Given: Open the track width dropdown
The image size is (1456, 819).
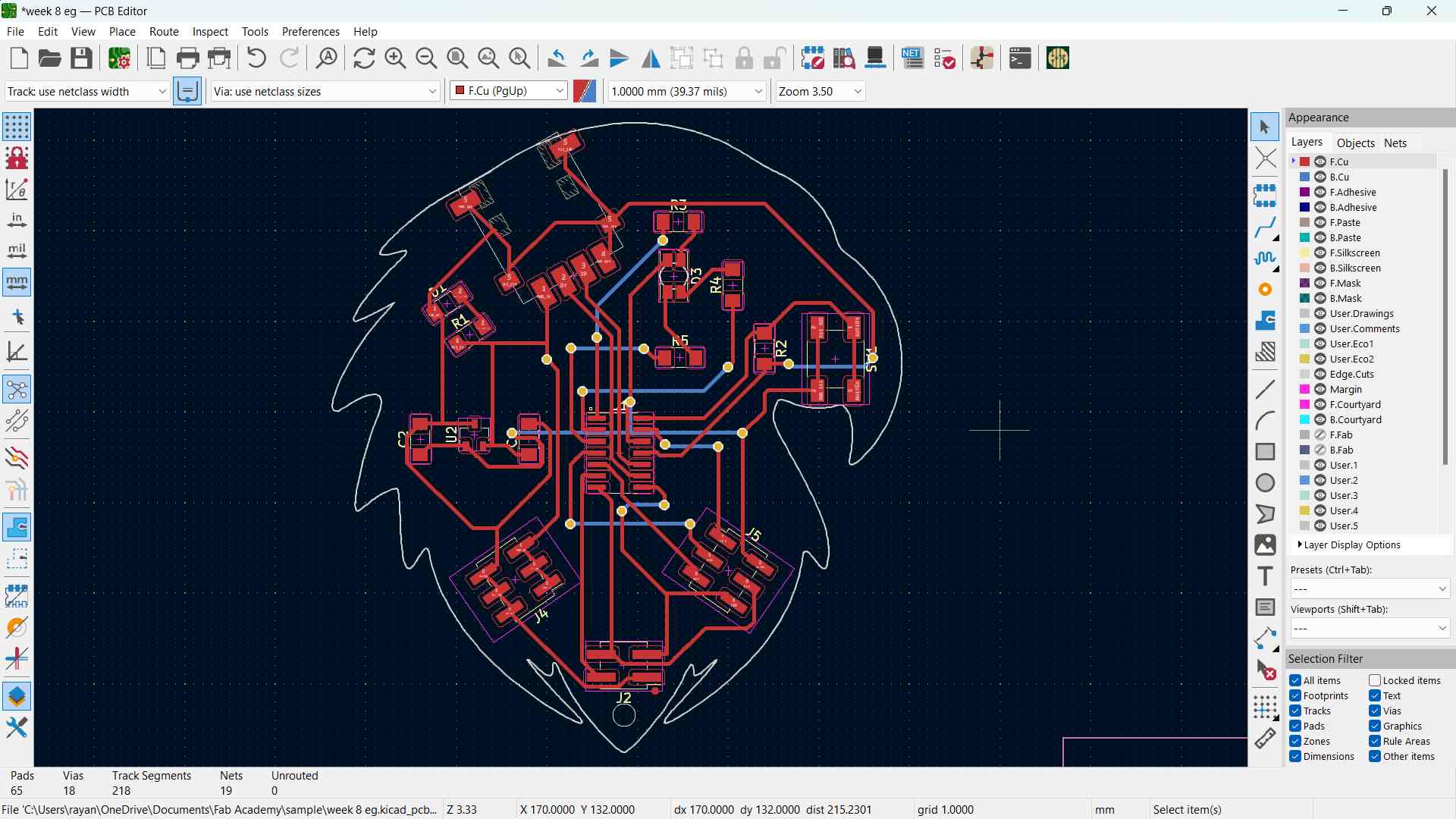Looking at the screenshot, I should 87,91.
